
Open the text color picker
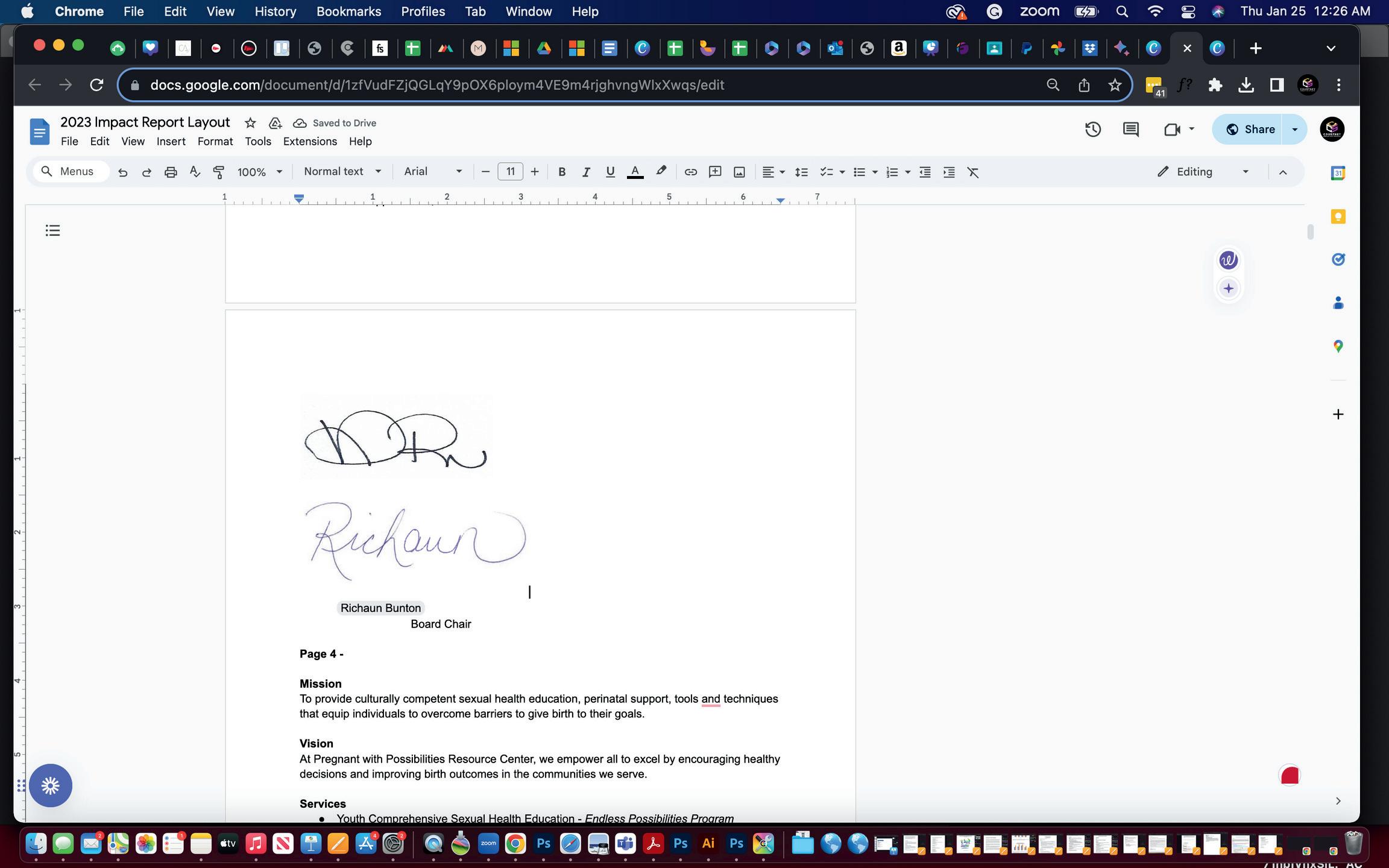(x=635, y=172)
